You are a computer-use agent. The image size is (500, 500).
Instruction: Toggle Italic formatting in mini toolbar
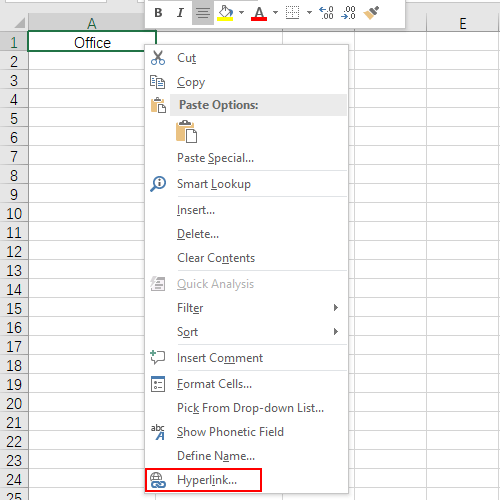[x=180, y=13]
